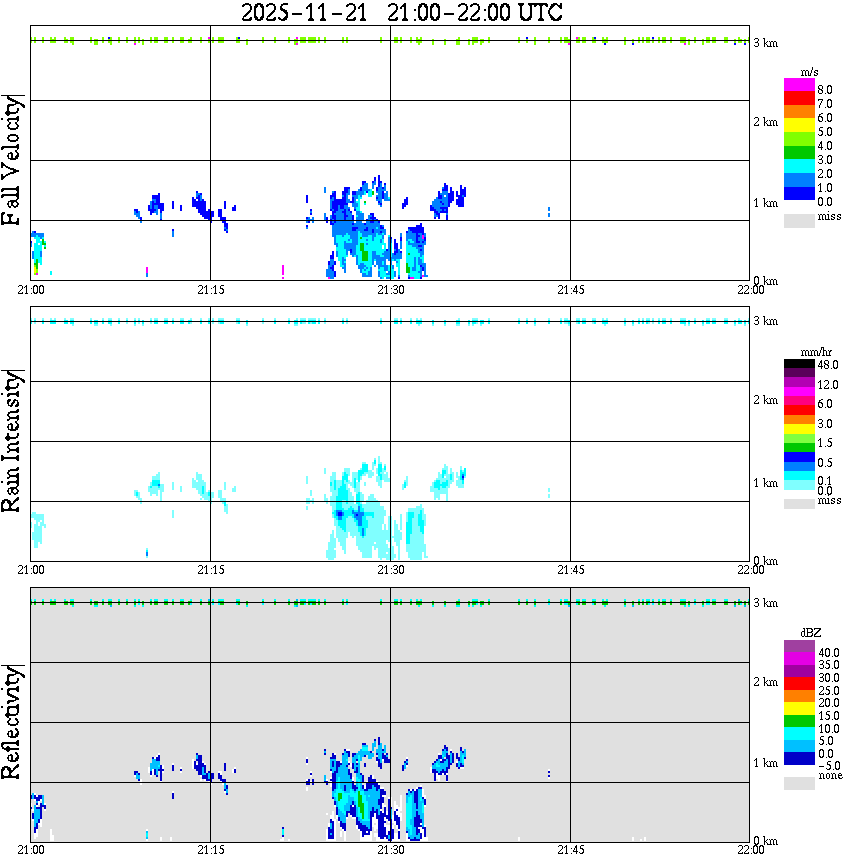Click the red 7.0 m/s legend swatch
Screen dimensions: 850x868
(799, 99)
